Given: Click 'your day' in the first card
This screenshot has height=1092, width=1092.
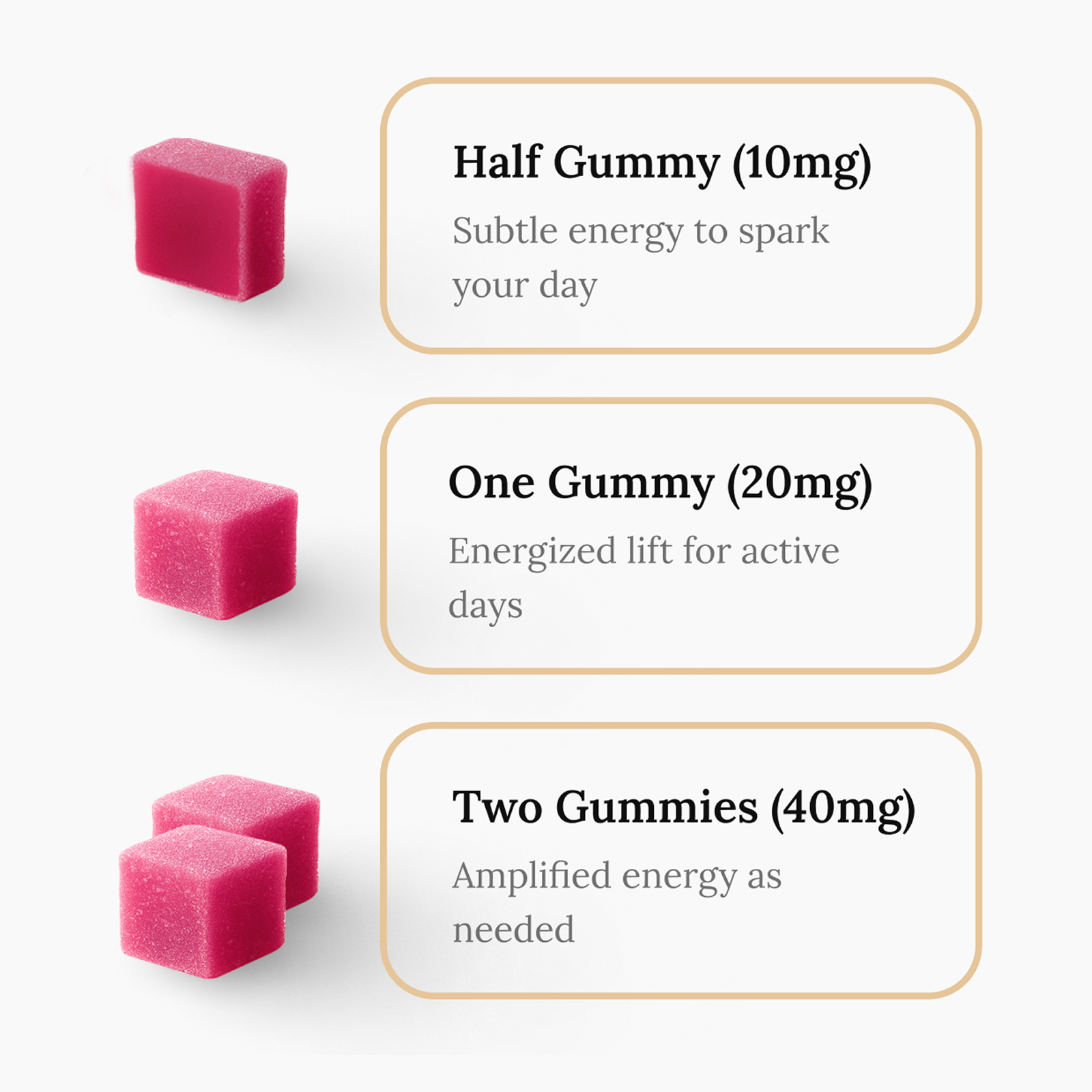Looking at the screenshot, I should coord(525,286).
